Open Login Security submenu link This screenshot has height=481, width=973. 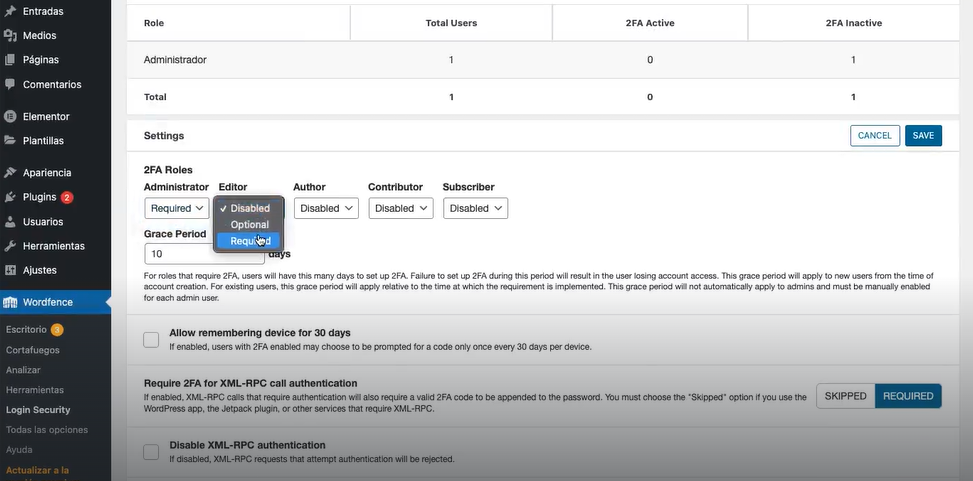[38, 410]
